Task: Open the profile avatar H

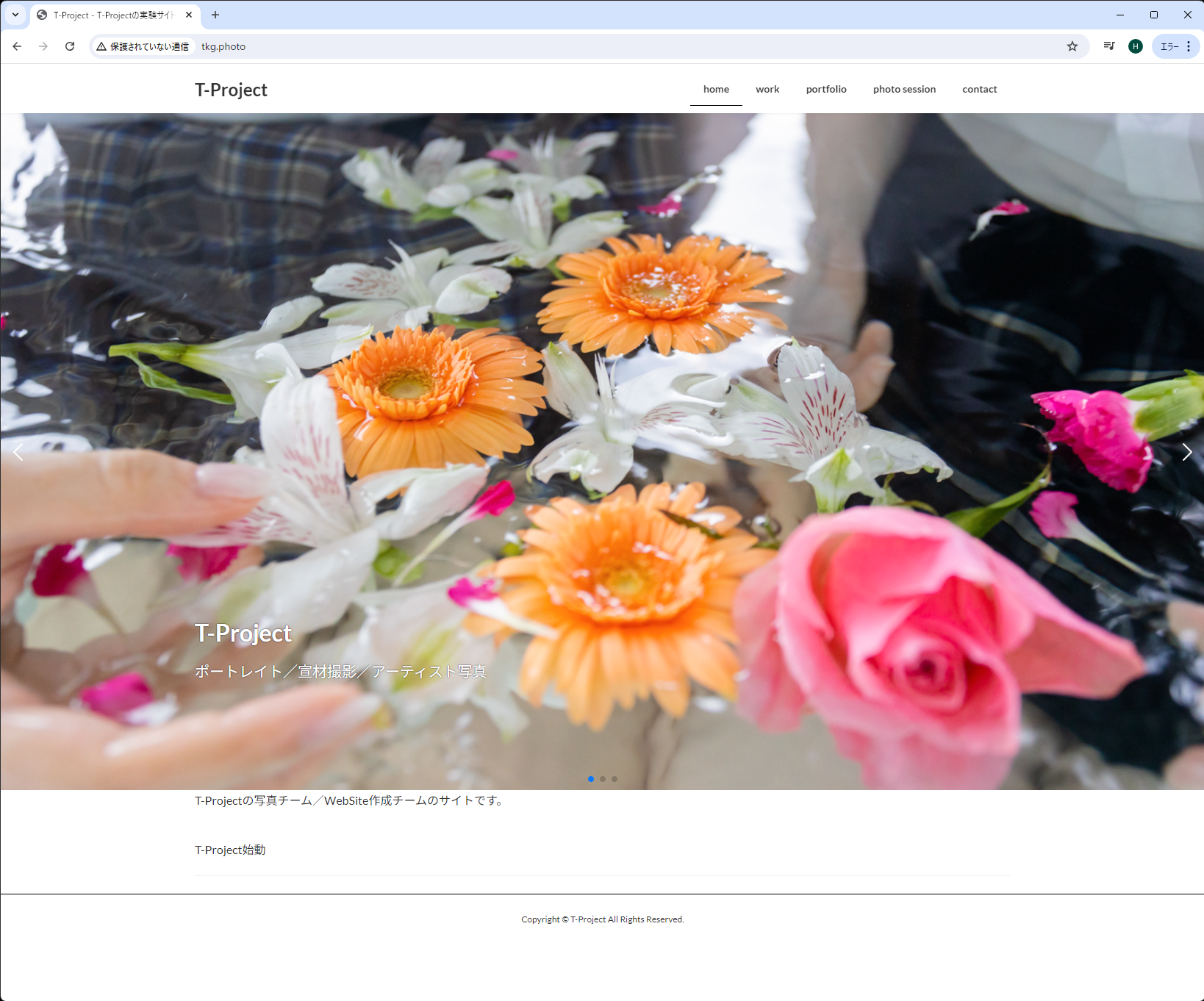Action: tap(1136, 46)
